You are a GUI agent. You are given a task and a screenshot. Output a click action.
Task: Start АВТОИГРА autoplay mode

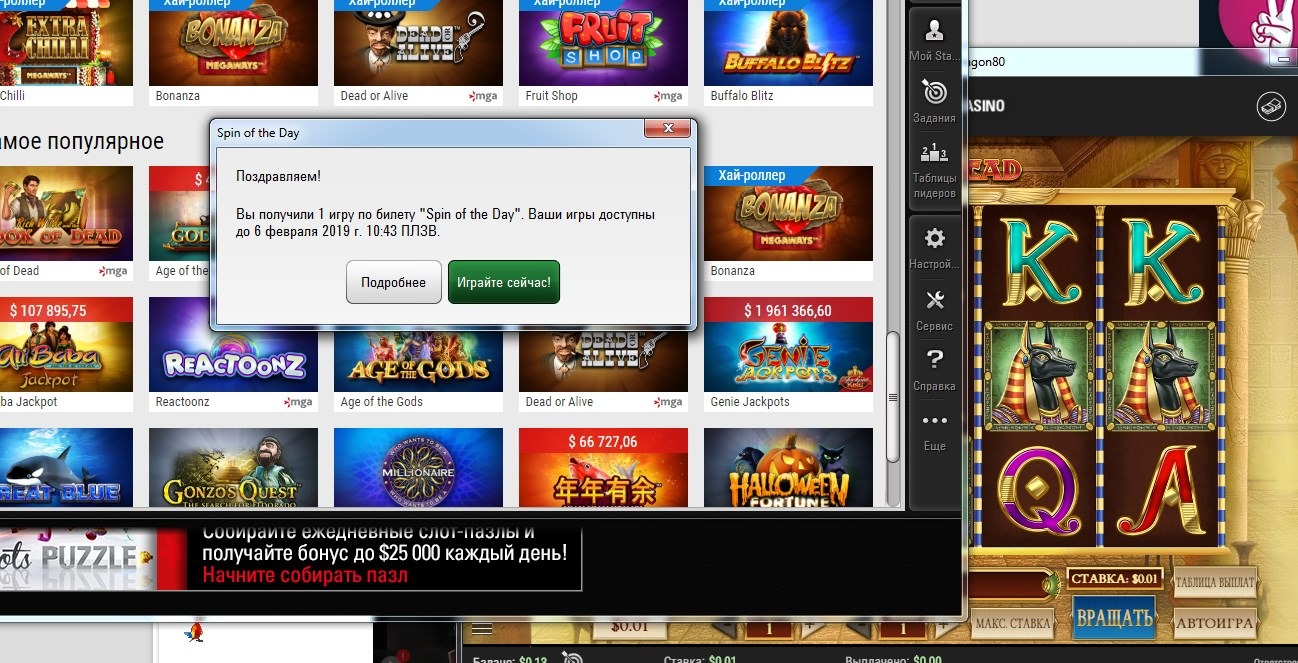tap(1214, 622)
